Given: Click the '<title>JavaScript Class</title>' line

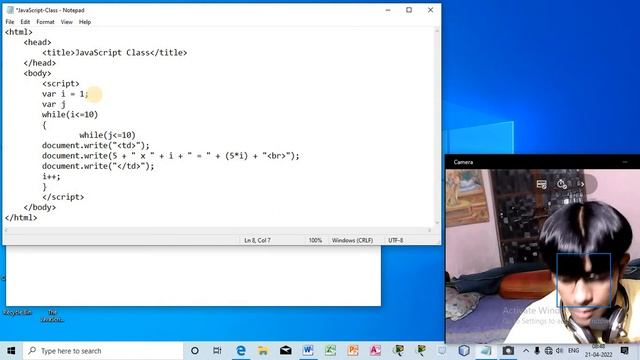Looking at the screenshot, I should pos(115,53).
